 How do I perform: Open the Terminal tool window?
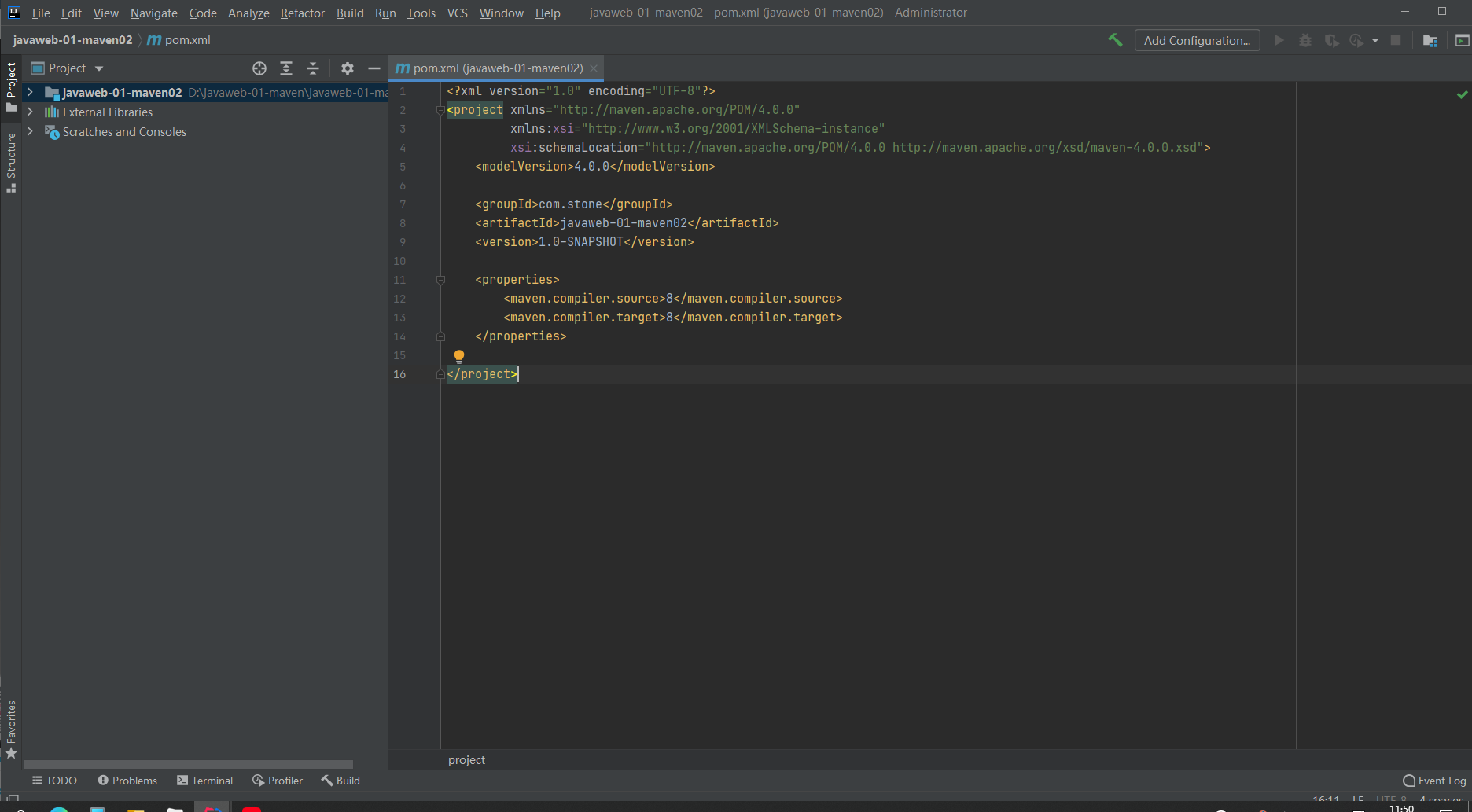point(205,781)
